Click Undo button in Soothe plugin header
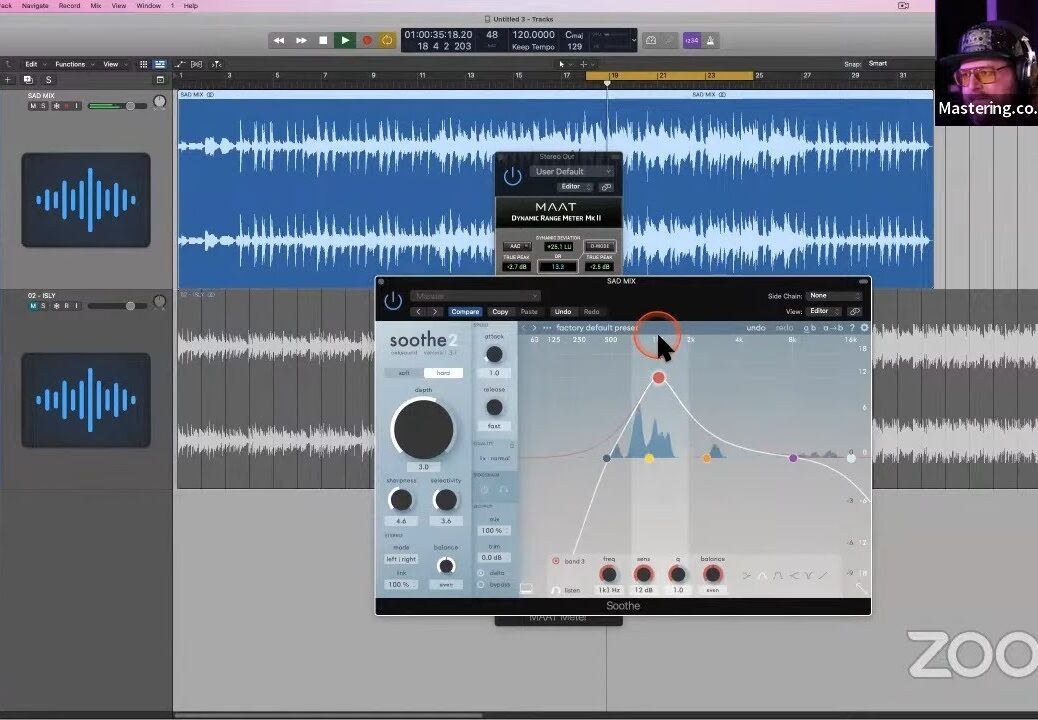Viewport: 1038px width, 720px height. tap(563, 312)
